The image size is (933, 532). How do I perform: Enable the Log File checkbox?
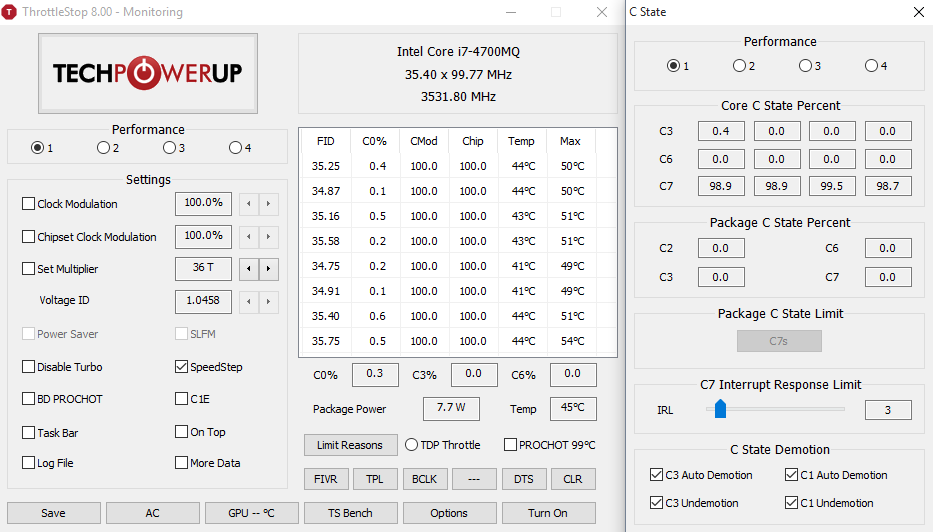(x=28, y=462)
